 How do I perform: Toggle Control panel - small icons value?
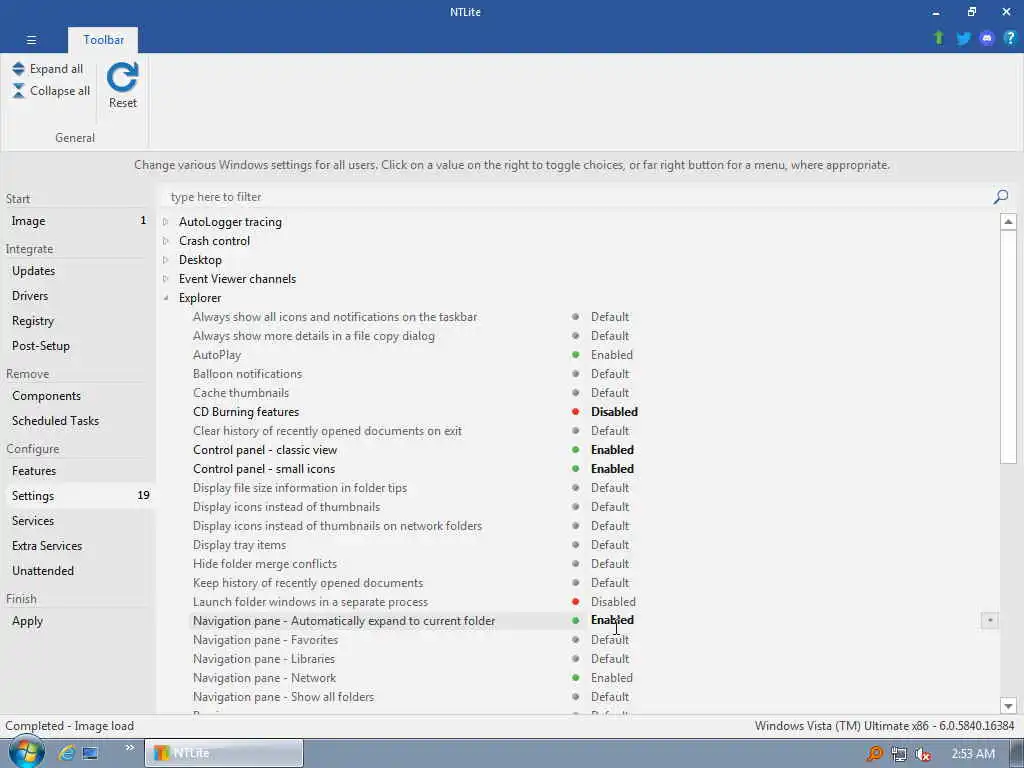(x=612, y=468)
